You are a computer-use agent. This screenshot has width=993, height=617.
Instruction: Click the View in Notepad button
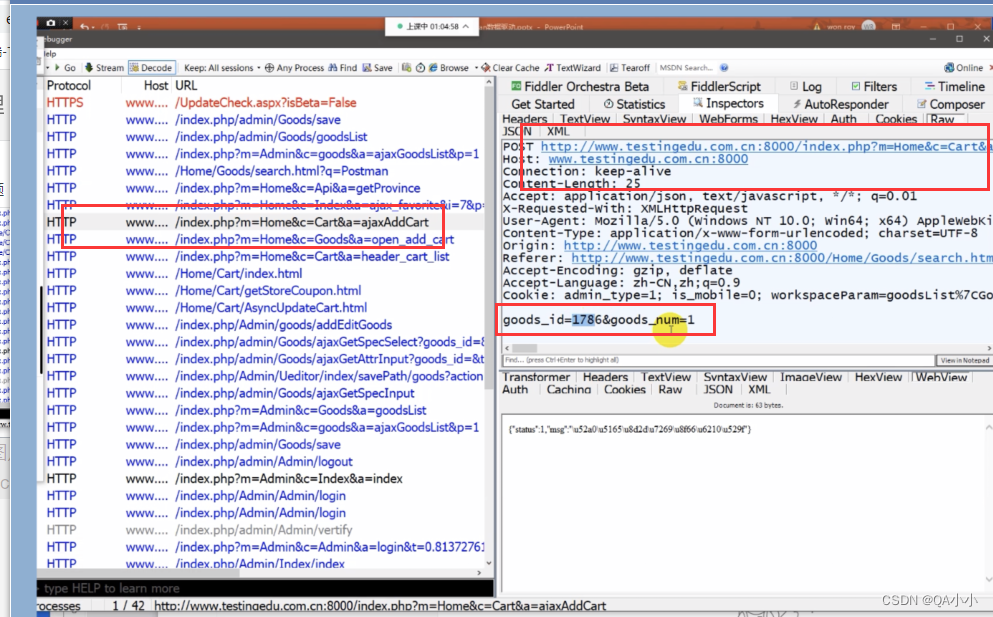964,360
